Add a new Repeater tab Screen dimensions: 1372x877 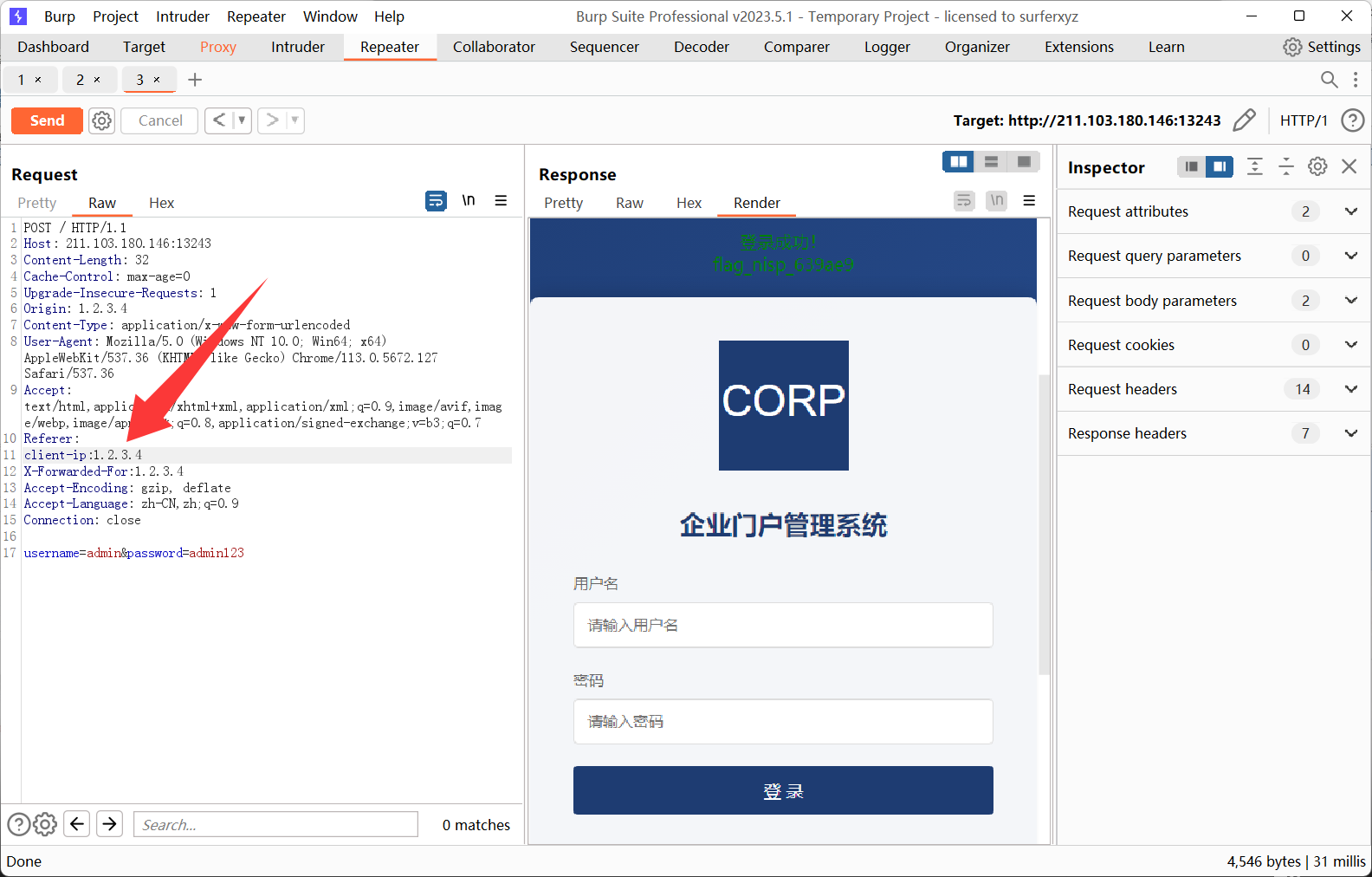coord(195,80)
